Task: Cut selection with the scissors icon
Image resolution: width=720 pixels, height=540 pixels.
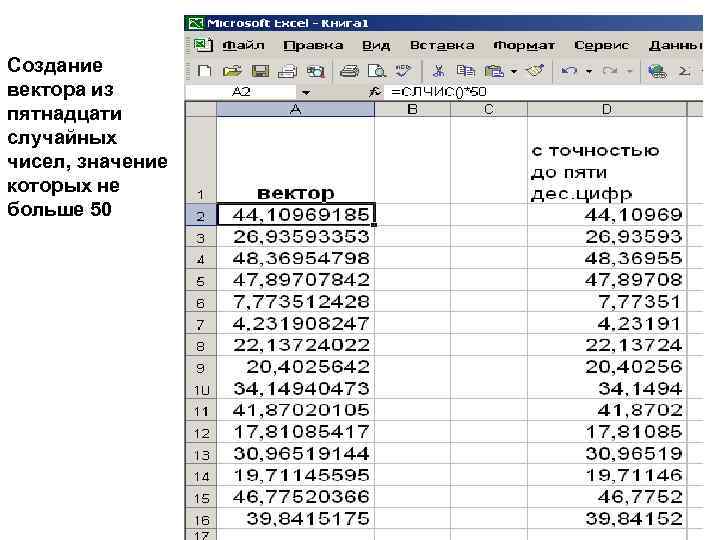Action: 439,71
